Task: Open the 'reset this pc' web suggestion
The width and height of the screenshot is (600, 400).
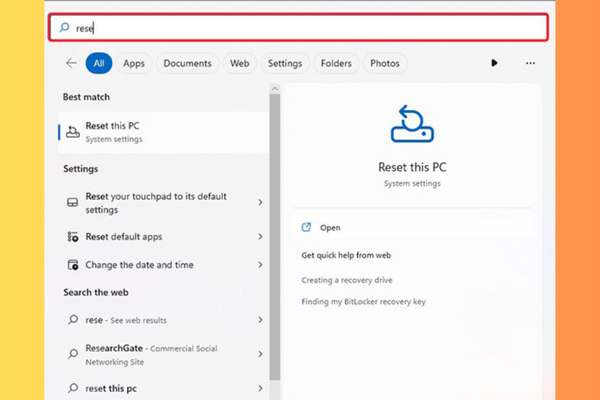Action: (x=163, y=389)
